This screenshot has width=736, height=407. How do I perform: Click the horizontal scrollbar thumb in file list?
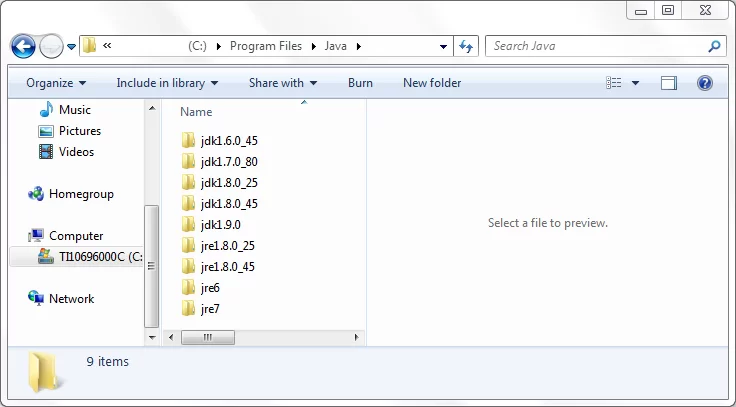208,337
